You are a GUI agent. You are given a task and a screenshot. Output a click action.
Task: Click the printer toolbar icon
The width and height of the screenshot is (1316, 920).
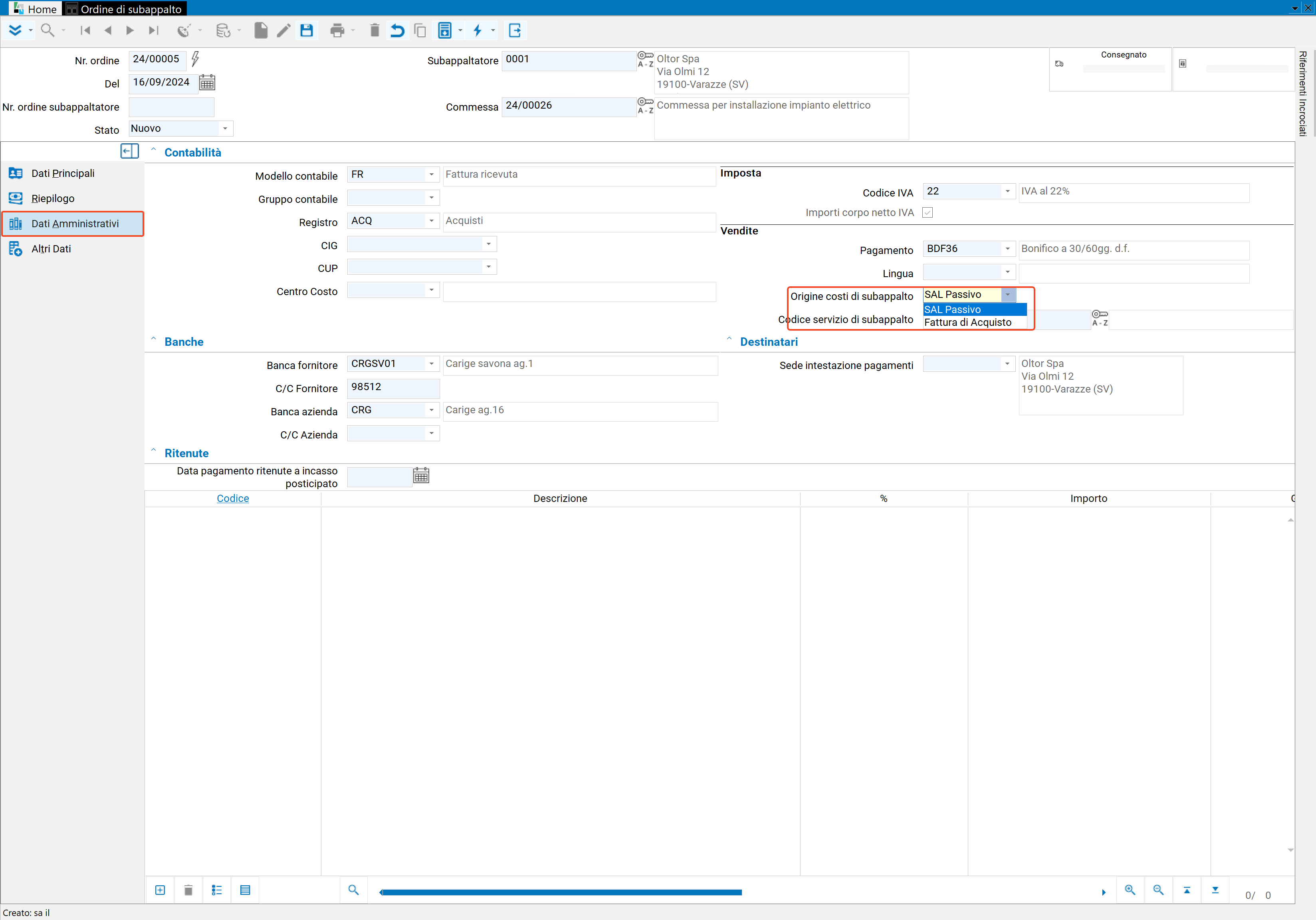pos(338,30)
